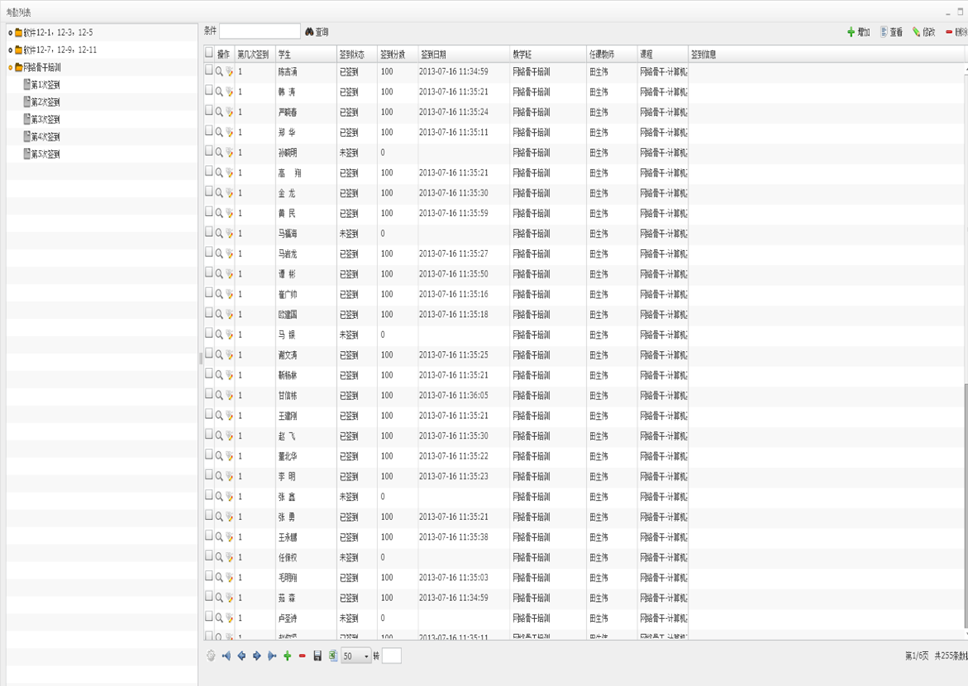Click the red minus icon in the bottom pager bar

pyautogui.click(x=302, y=656)
